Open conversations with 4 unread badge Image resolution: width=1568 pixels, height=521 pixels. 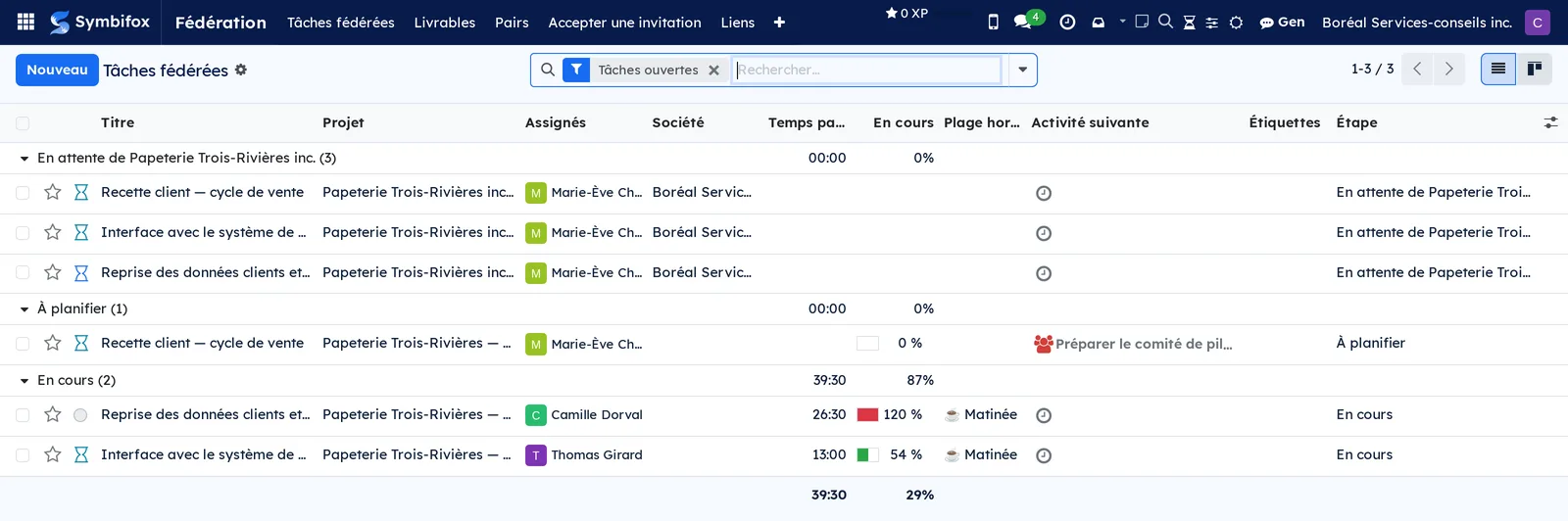[1028, 21]
